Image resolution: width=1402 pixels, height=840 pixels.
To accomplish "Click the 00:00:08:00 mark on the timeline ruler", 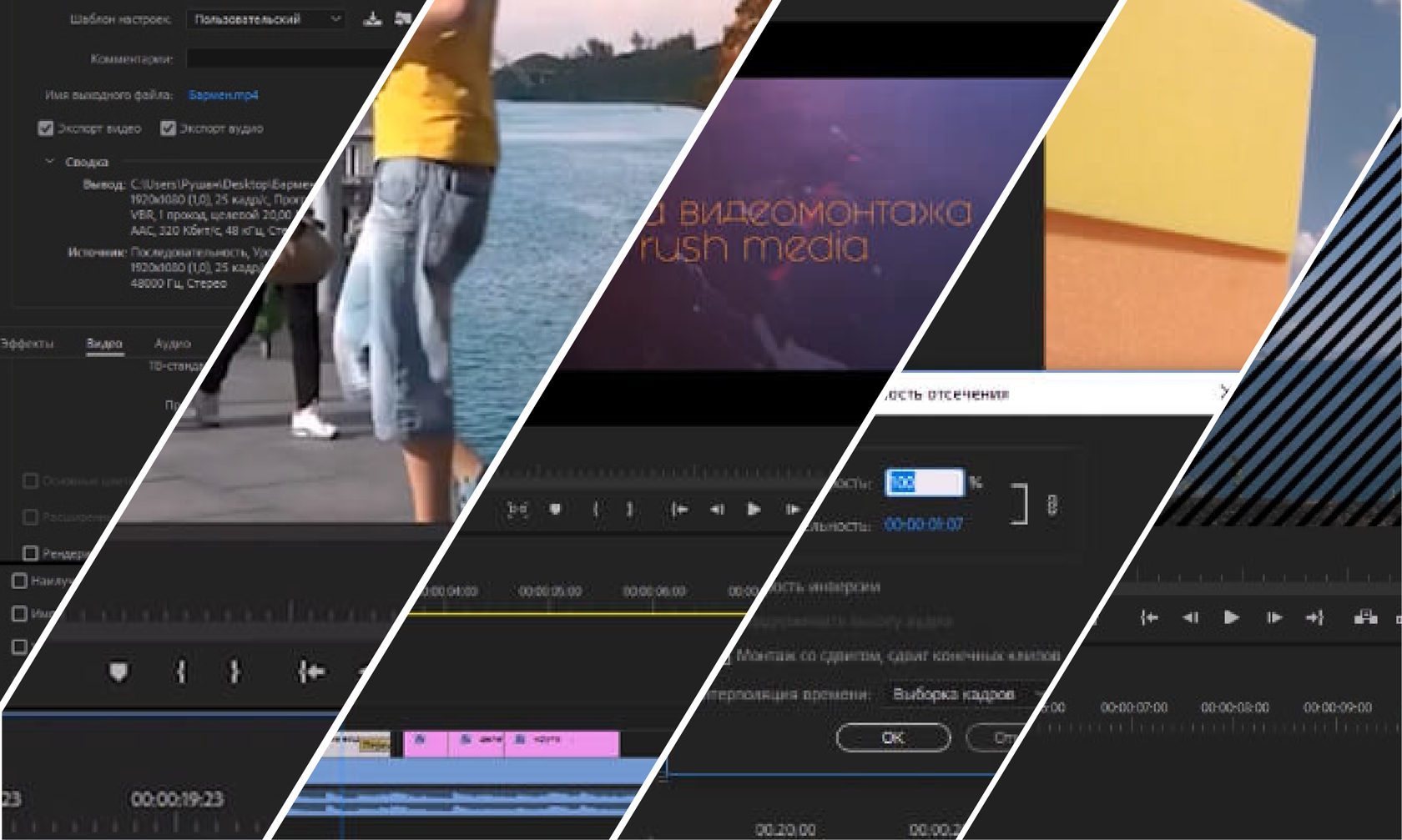I will 1235,707.
